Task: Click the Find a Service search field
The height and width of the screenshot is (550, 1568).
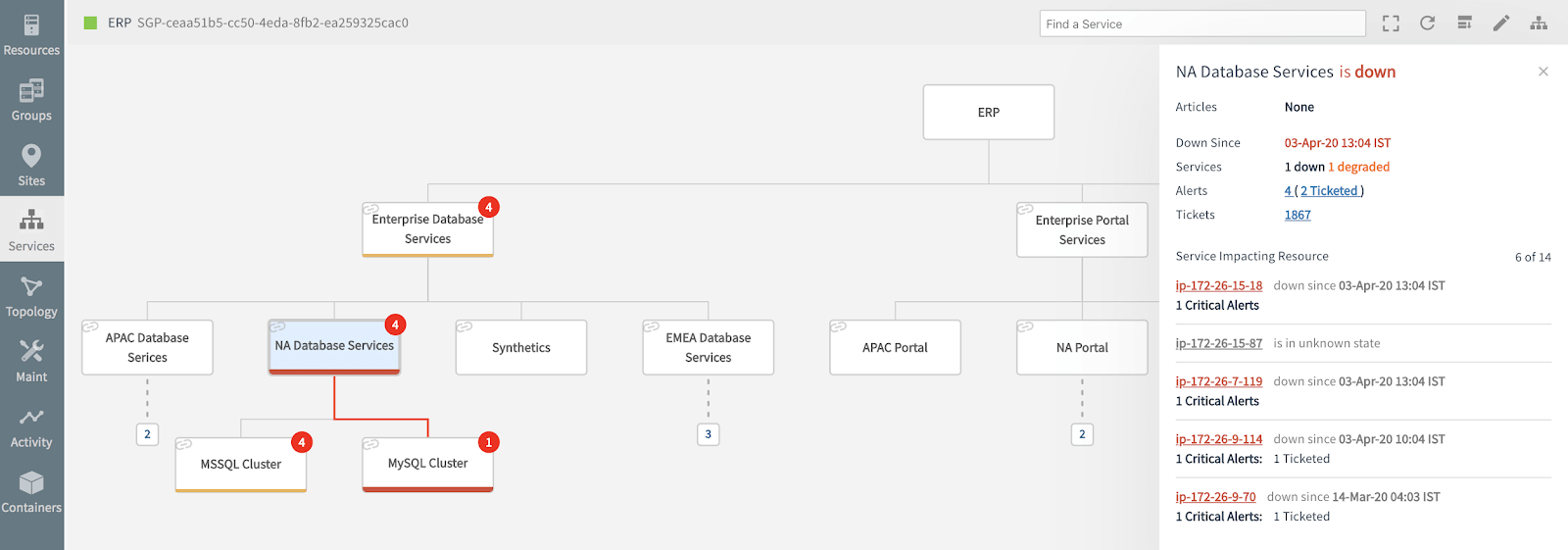Action: pos(1201,24)
